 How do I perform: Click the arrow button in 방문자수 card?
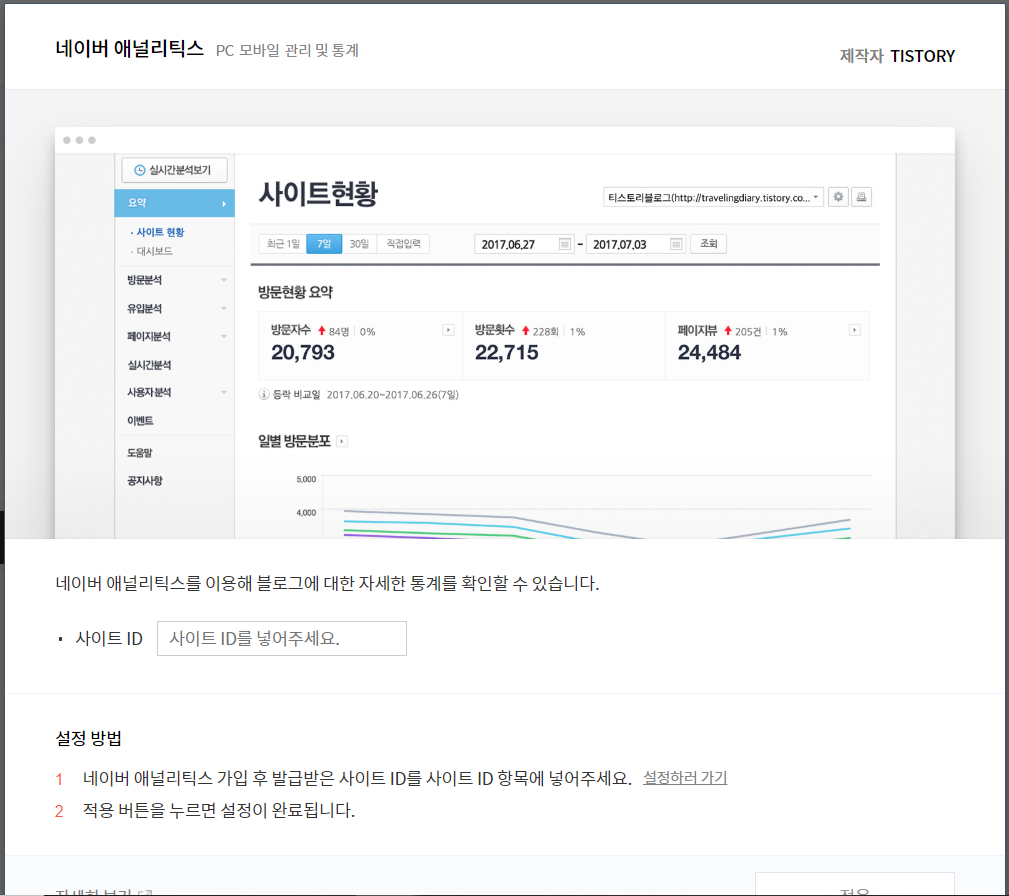(449, 330)
